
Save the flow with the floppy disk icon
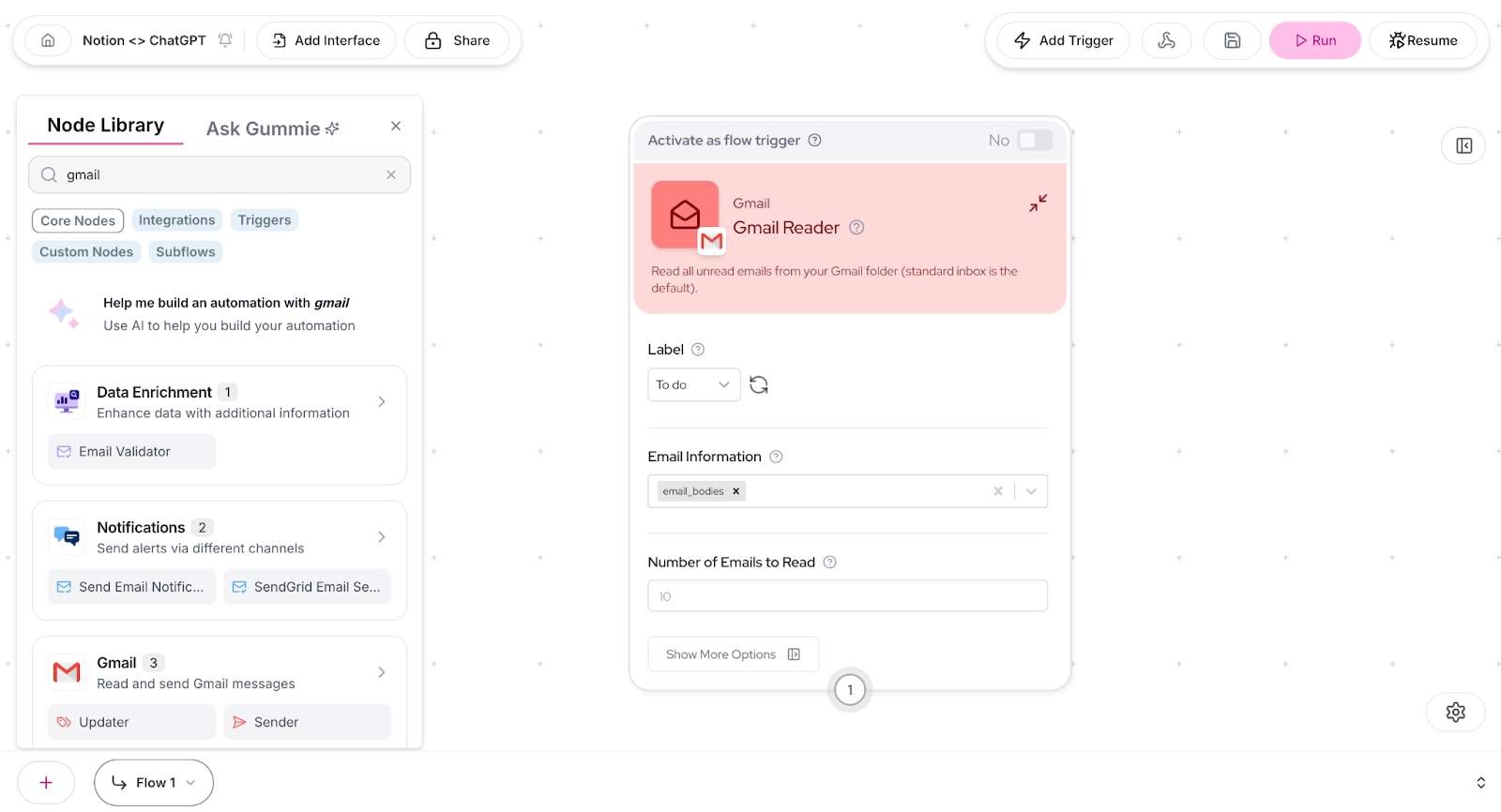pyautogui.click(x=1232, y=40)
